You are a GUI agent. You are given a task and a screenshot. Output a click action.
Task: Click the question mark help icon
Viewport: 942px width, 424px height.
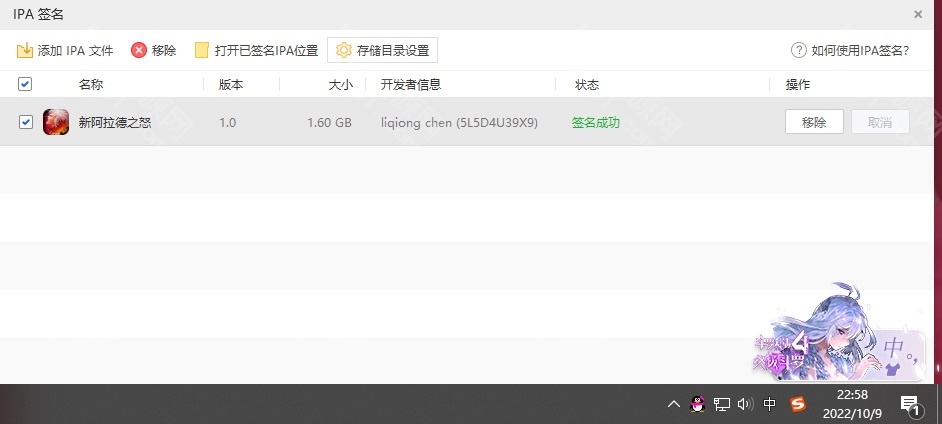coord(798,50)
